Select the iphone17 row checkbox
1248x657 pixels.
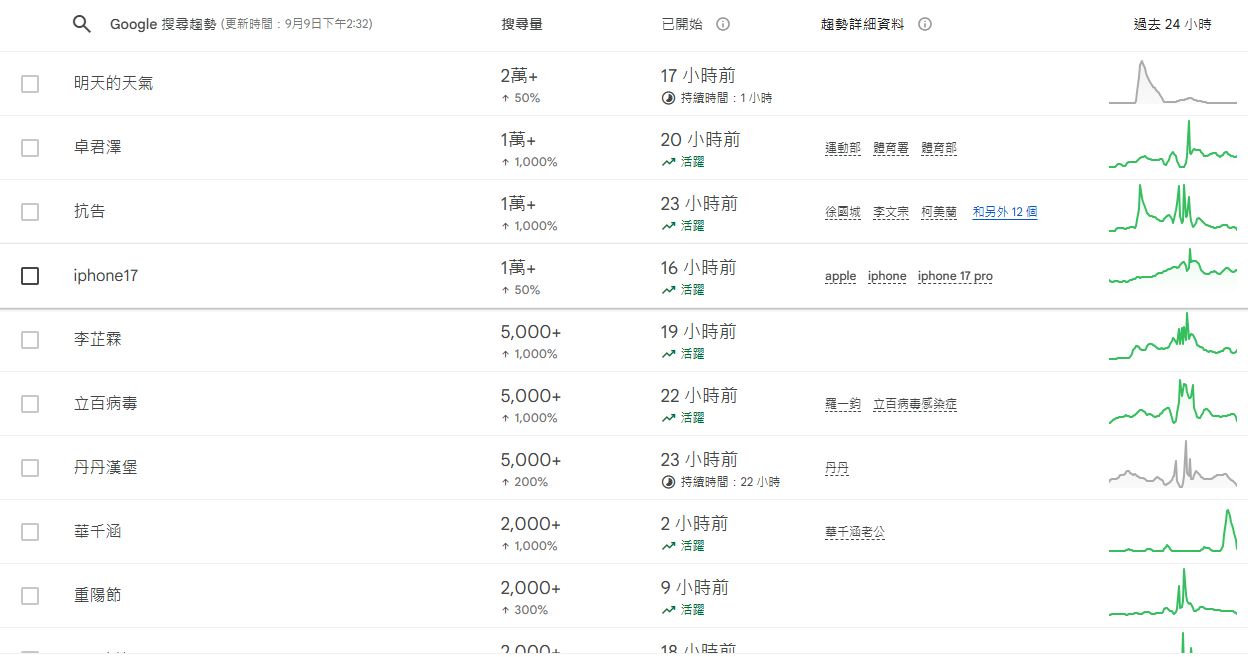[x=30, y=276]
